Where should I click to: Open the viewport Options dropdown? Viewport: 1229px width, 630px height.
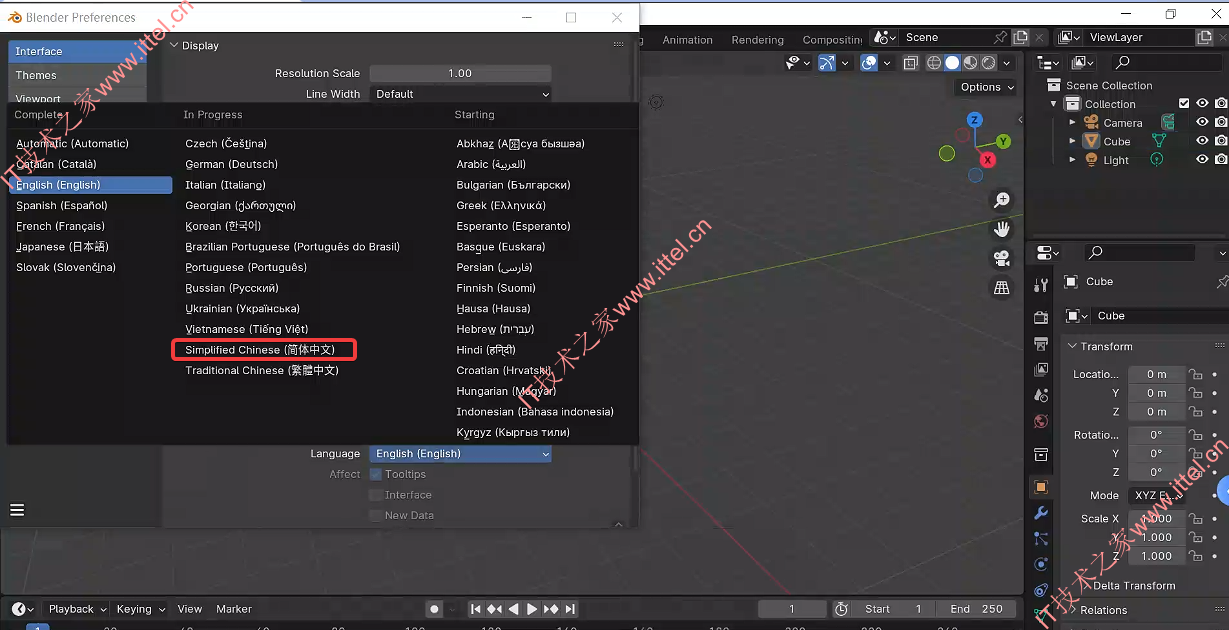(986, 87)
